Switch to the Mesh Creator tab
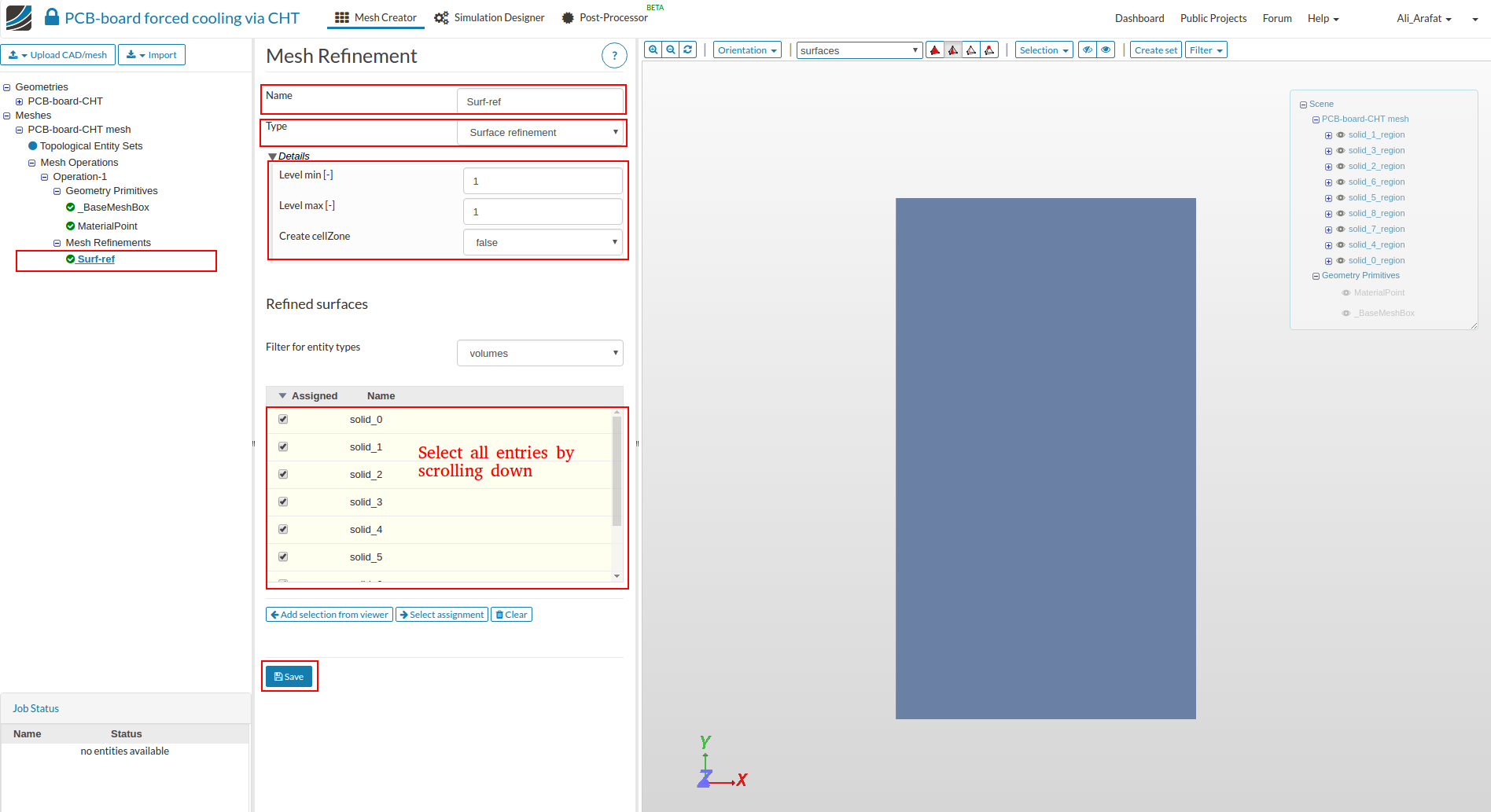This screenshot has height=812, width=1491. [376, 17]
